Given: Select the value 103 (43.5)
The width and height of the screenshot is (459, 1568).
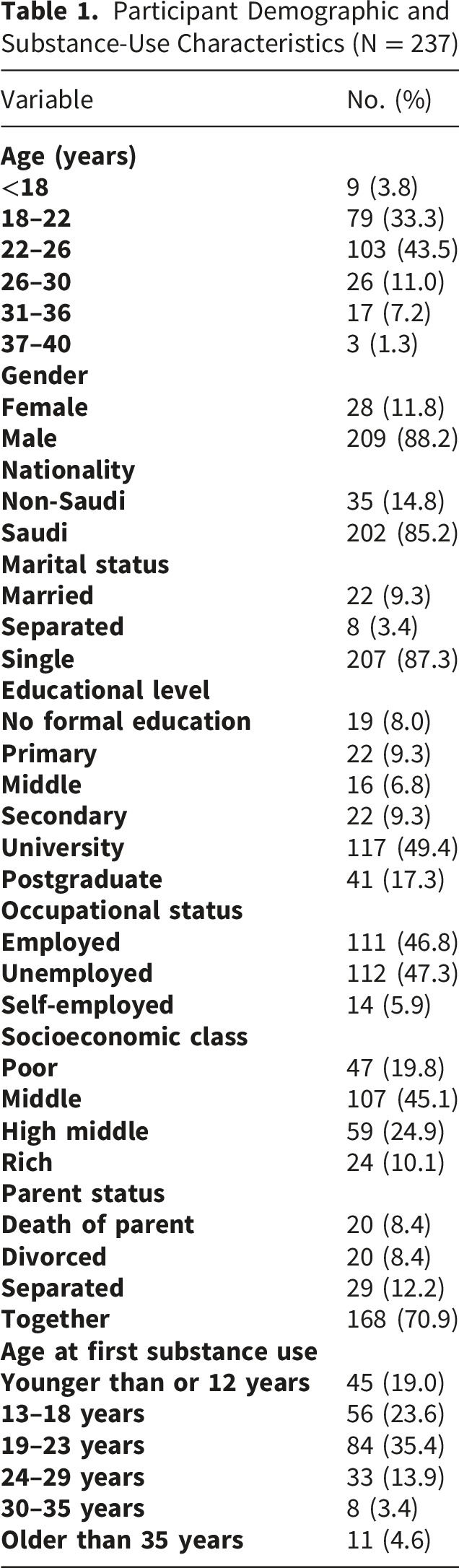Looking at the screenshot, I should pos(402,250).
